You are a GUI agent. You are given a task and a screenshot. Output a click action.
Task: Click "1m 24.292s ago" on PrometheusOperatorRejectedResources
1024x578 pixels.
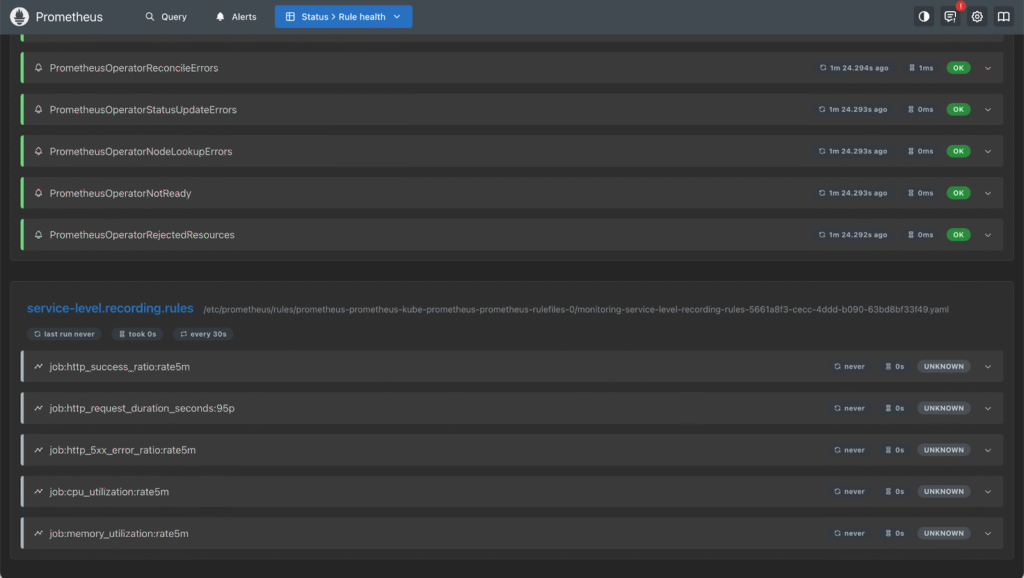point(853,235)
